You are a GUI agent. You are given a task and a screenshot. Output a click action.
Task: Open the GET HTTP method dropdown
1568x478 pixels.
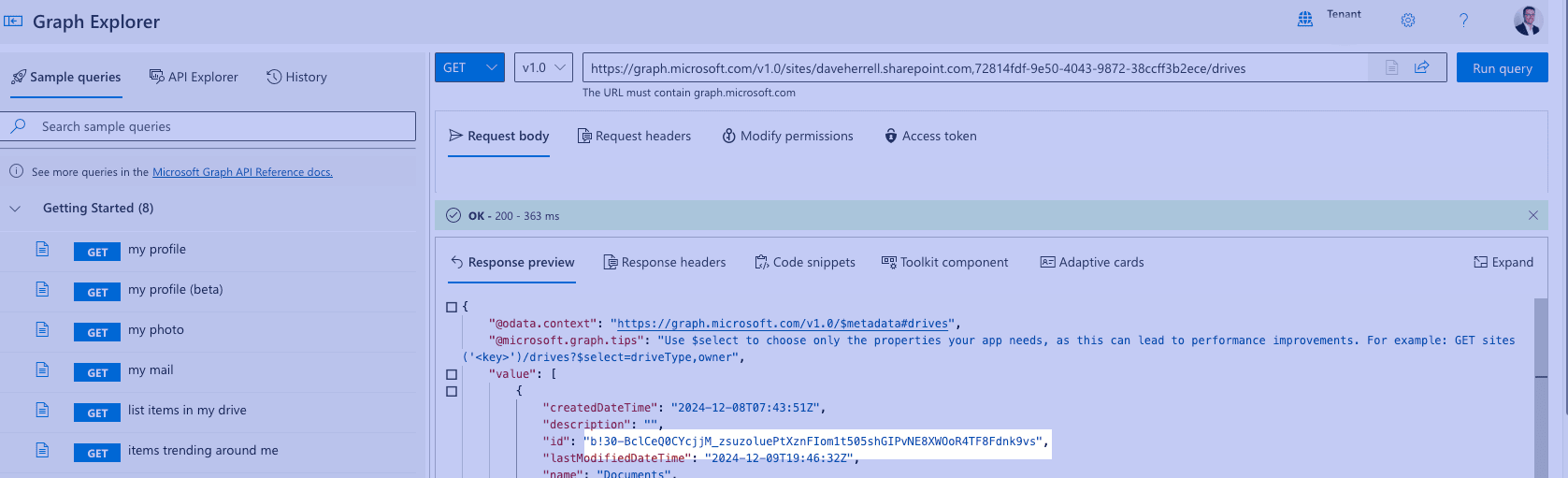pos(469,67)
